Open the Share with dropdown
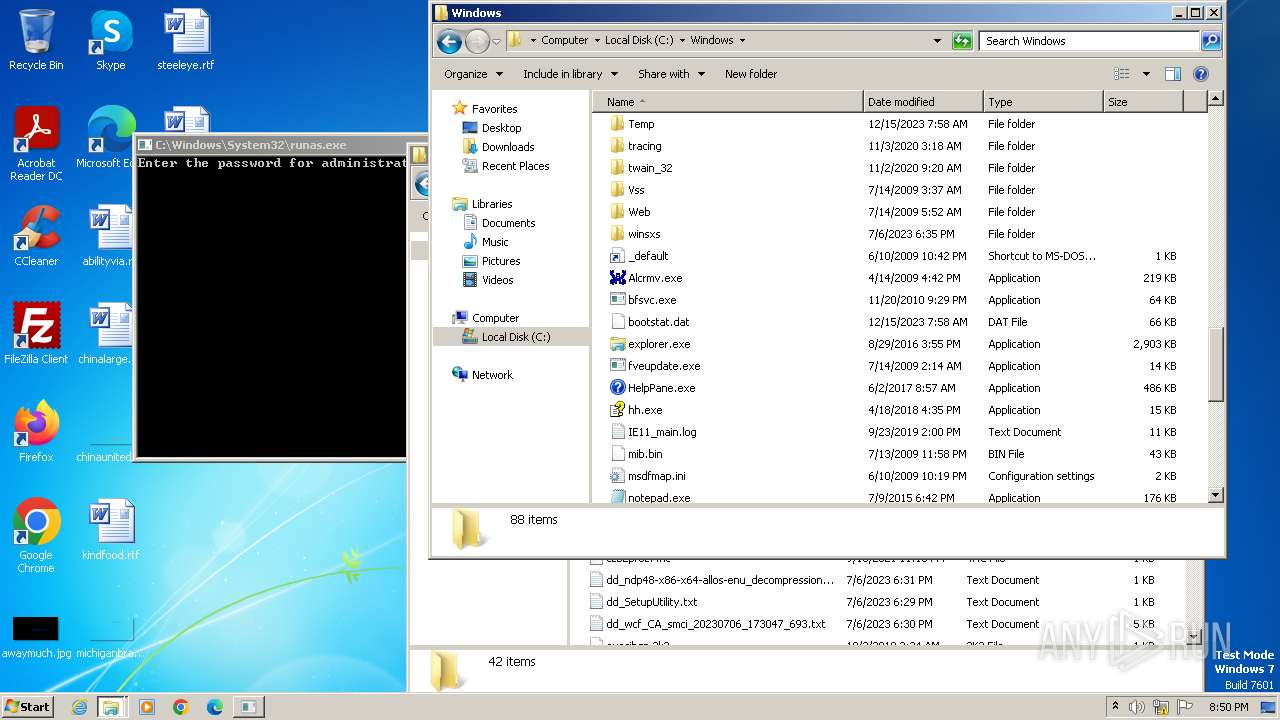 click(671, 74)
